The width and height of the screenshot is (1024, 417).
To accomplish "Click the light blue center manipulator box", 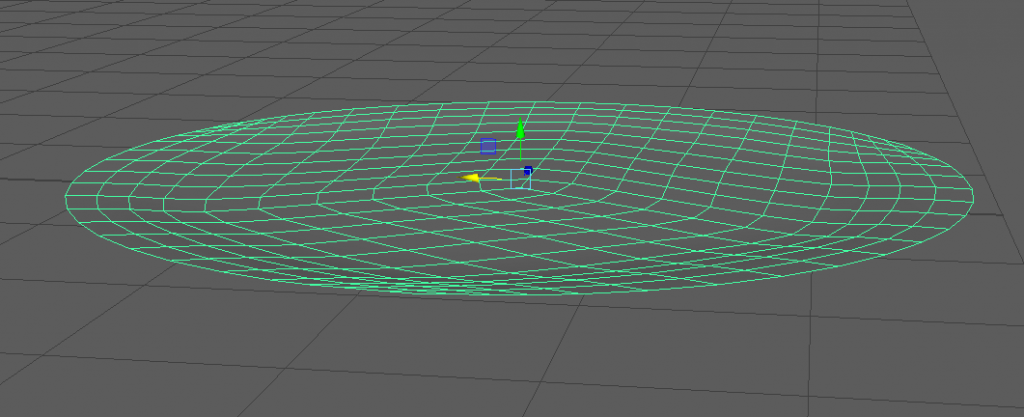I will click(519, 179).
